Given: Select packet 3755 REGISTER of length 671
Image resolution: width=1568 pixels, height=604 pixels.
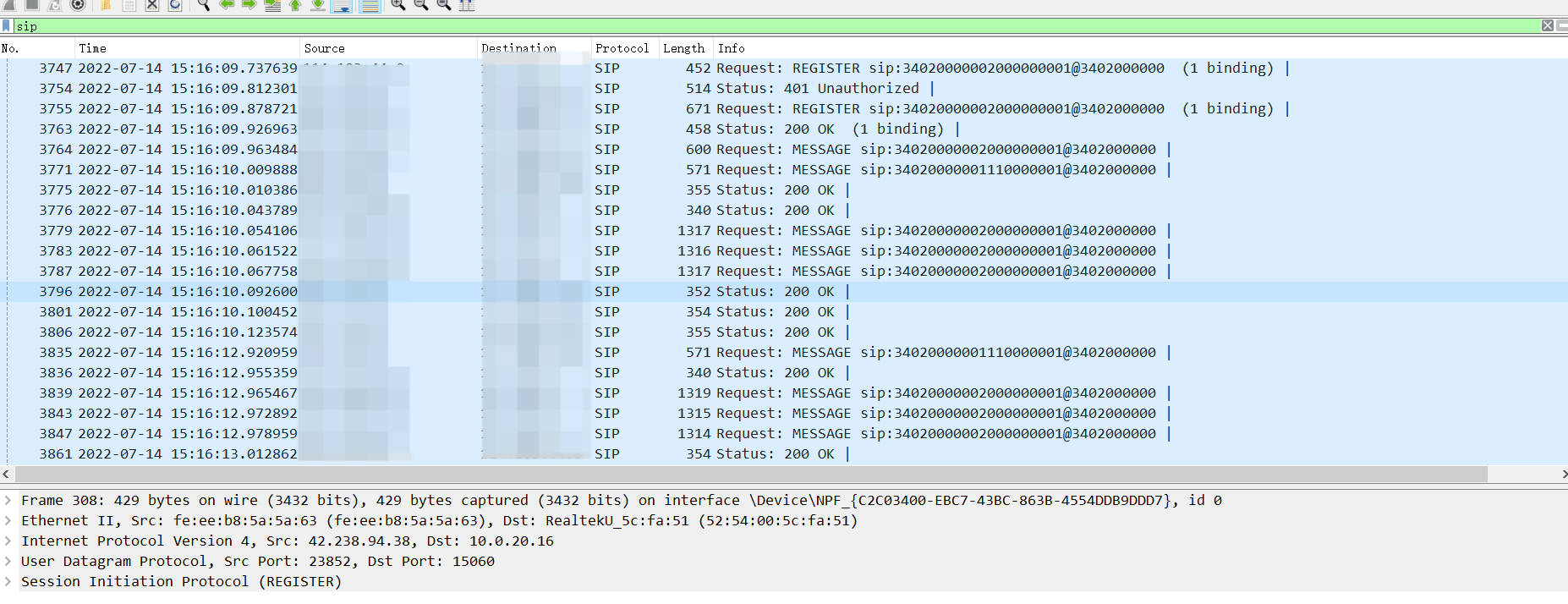Looking at the screenshot, I should (784, 108).
